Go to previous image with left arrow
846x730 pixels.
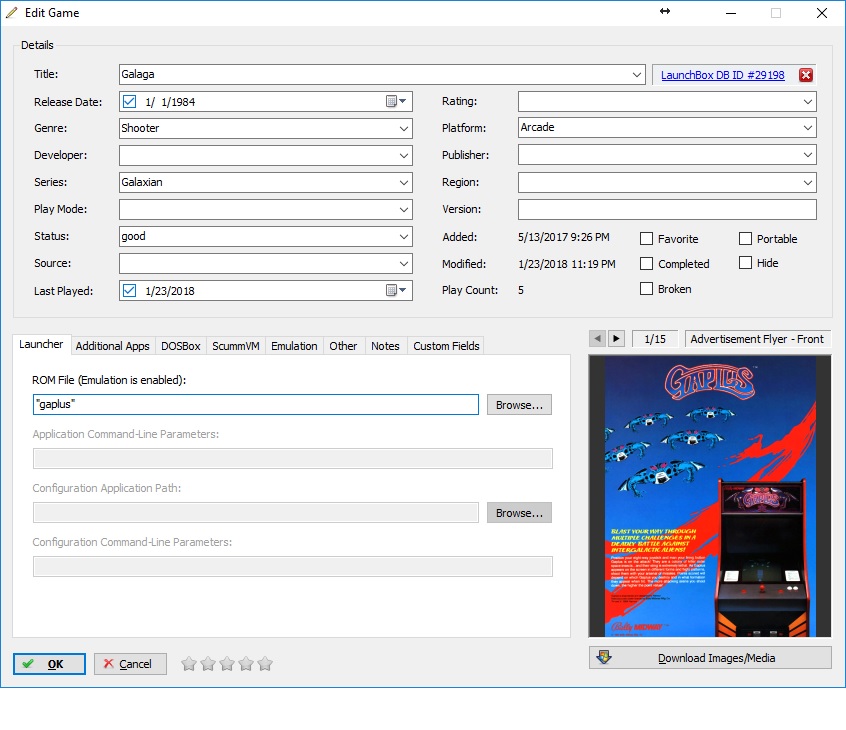597,338
